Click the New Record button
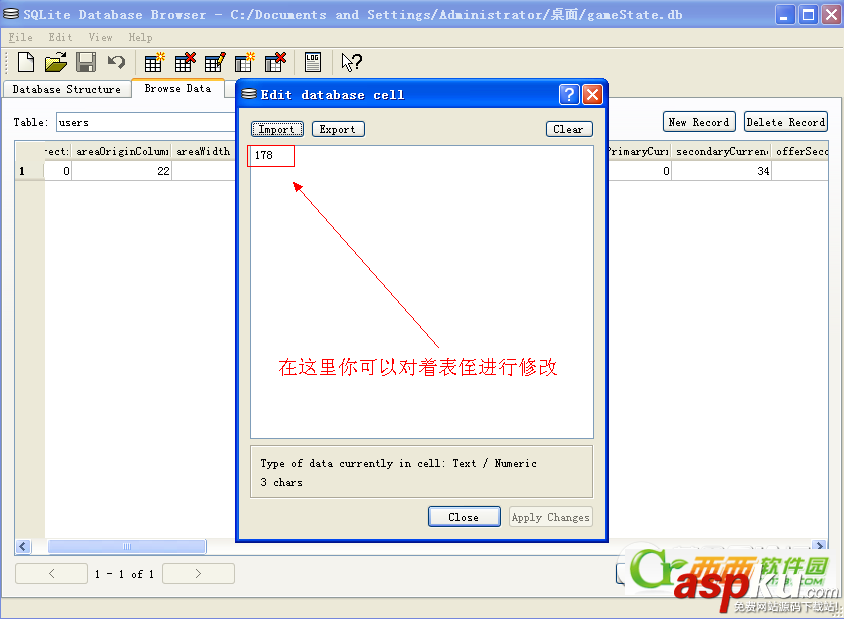The width and height of the screenshot is (844, 619). coord(699,121)
